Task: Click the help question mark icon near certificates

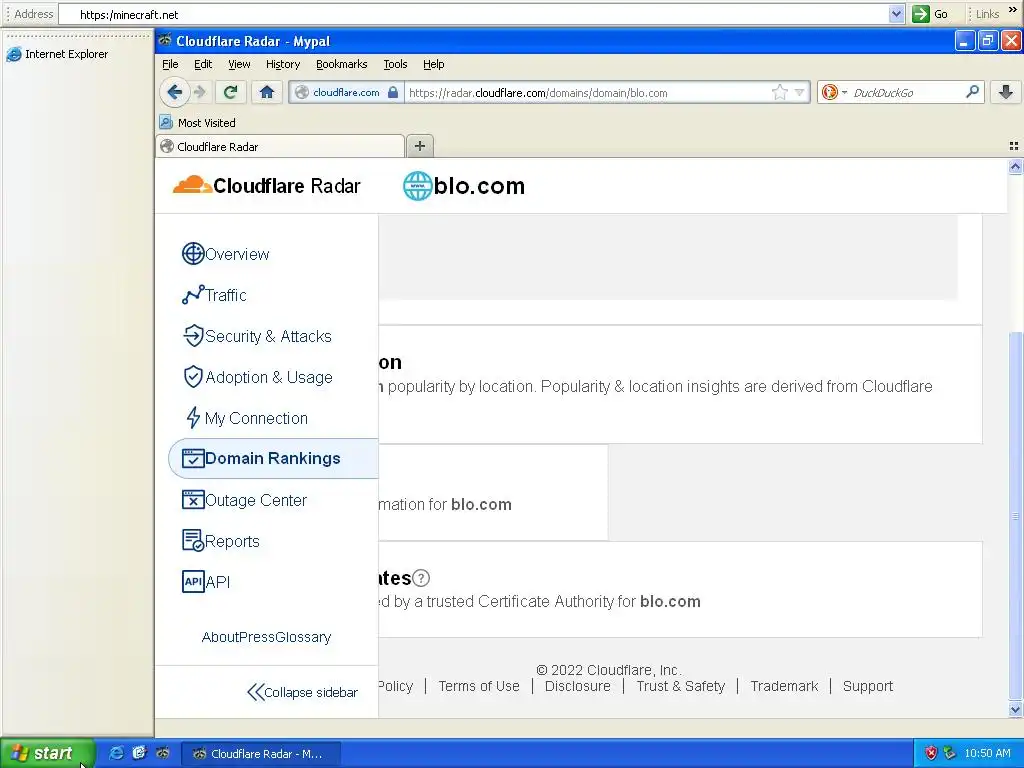Action: (421, 578)
